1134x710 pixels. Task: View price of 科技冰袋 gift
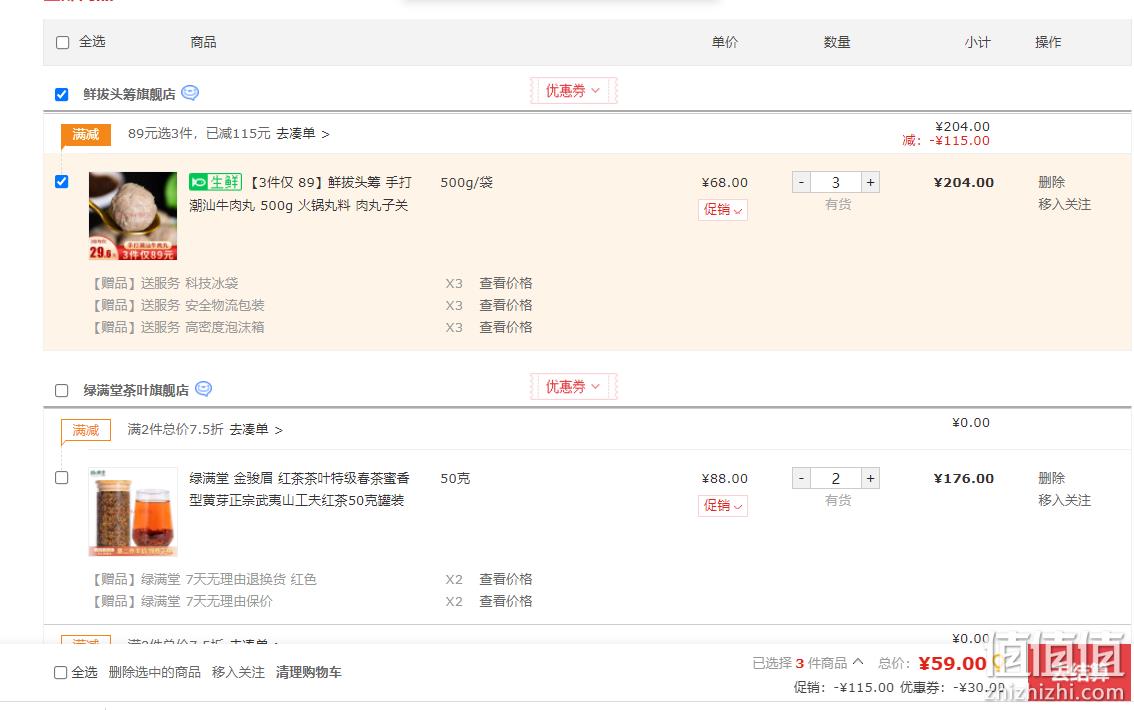(x=506, y=283)
